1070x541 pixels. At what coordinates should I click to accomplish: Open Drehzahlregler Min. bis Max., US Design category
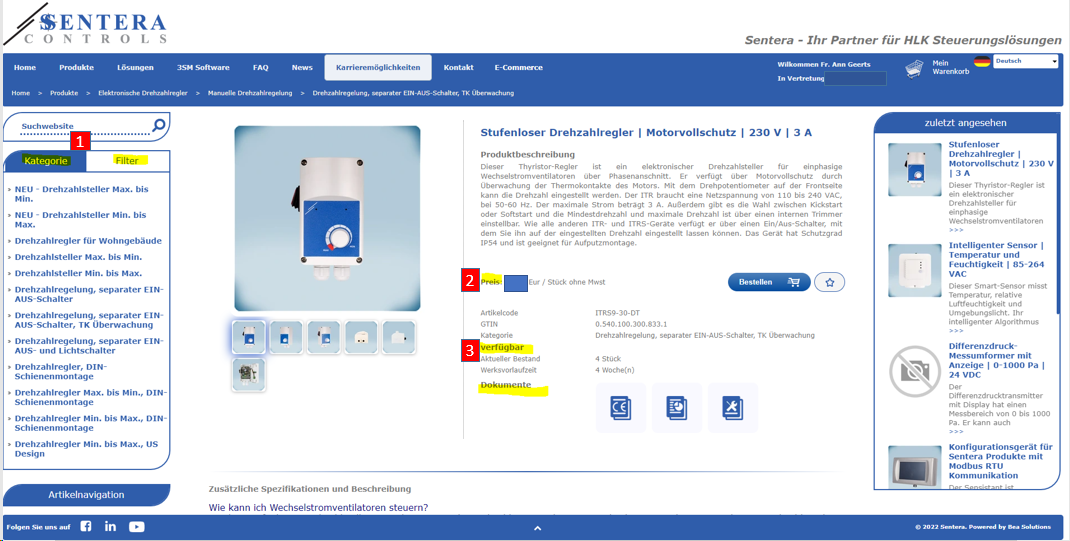click(x=86, y=449)
